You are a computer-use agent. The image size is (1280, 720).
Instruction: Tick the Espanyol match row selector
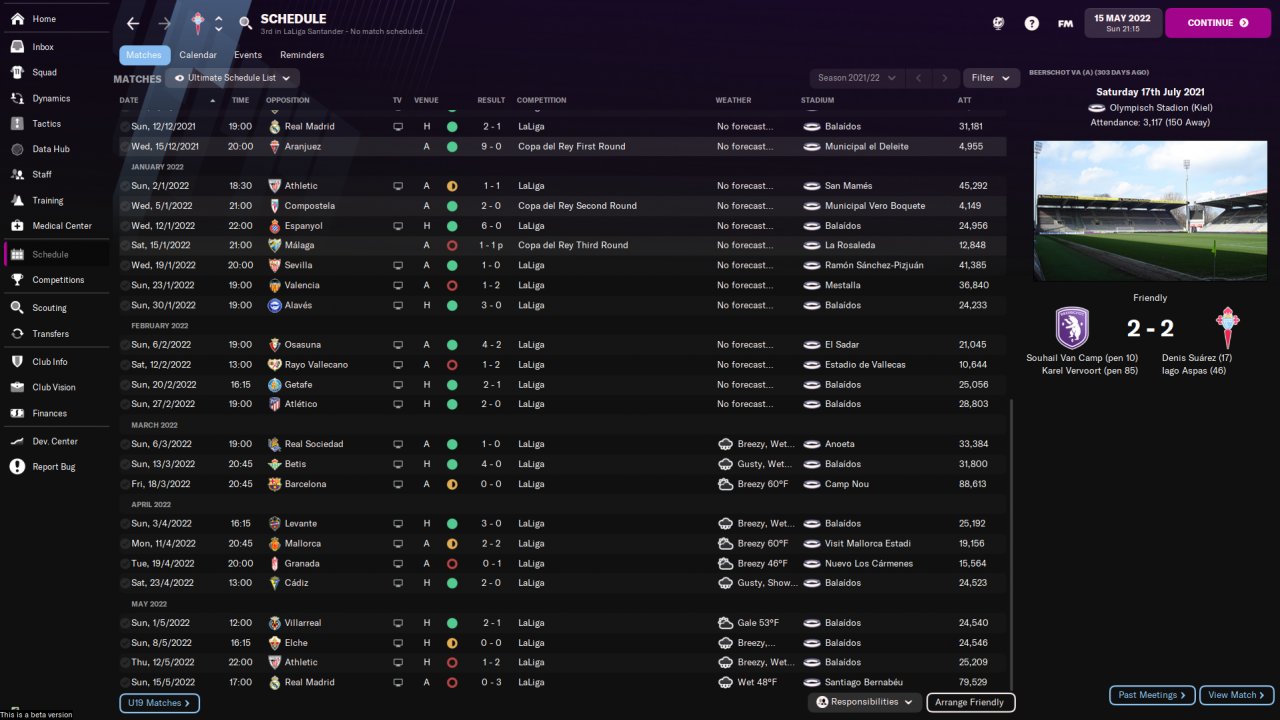pyautogui.click(x=125, y=226)
